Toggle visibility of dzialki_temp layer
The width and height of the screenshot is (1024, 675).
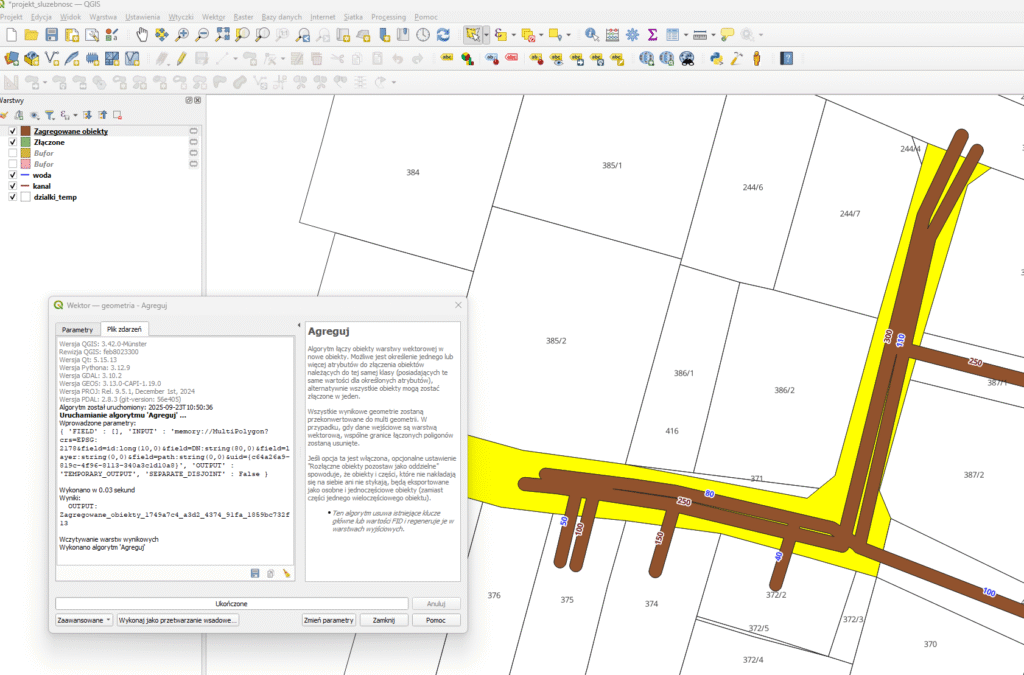tap(12, 197)
